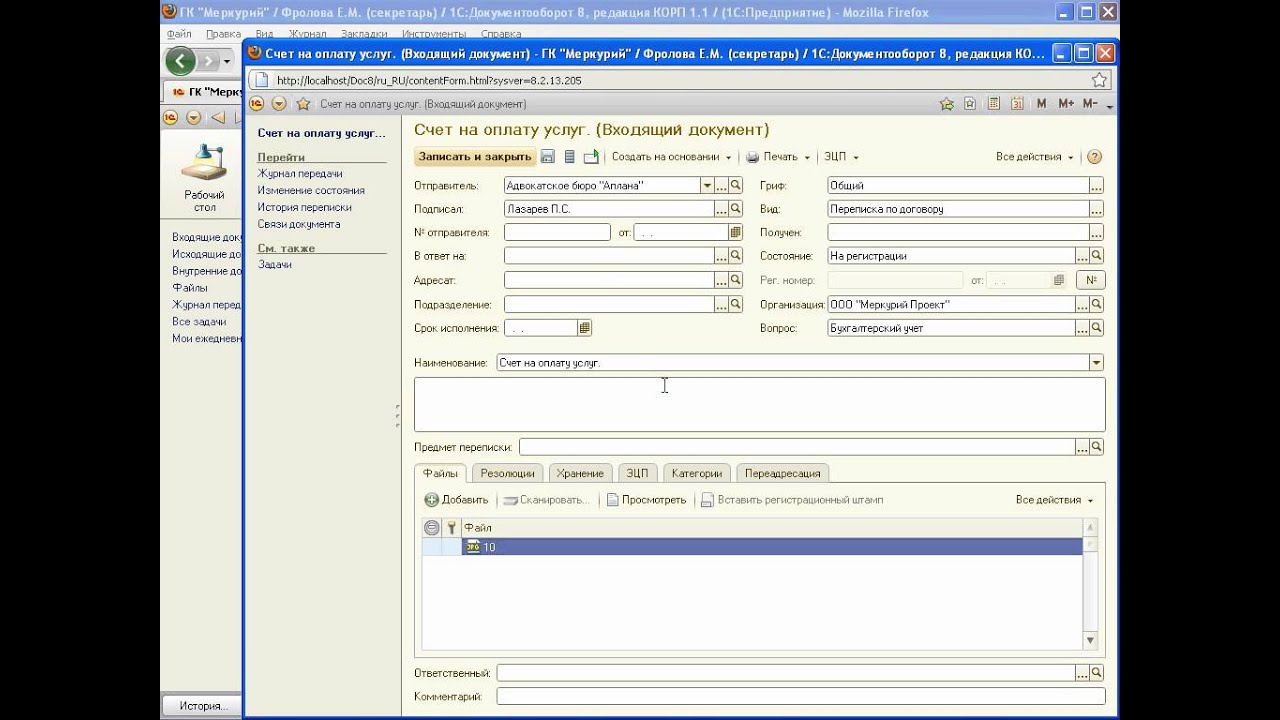Click the magnifier icon for Адресат field
The image size is (1280, 720).
click(736, 280)
